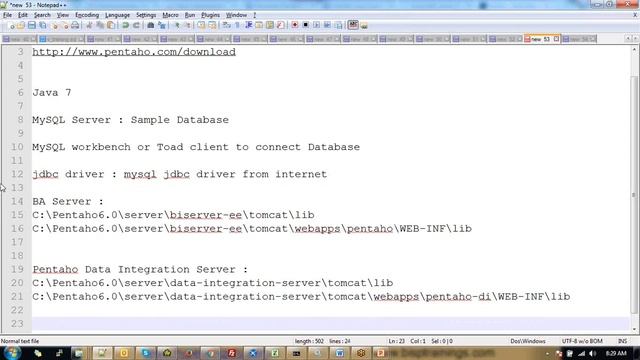The image size is (640, 360).
Task: Click the New file toolbar icon
Action: point(11,25)
